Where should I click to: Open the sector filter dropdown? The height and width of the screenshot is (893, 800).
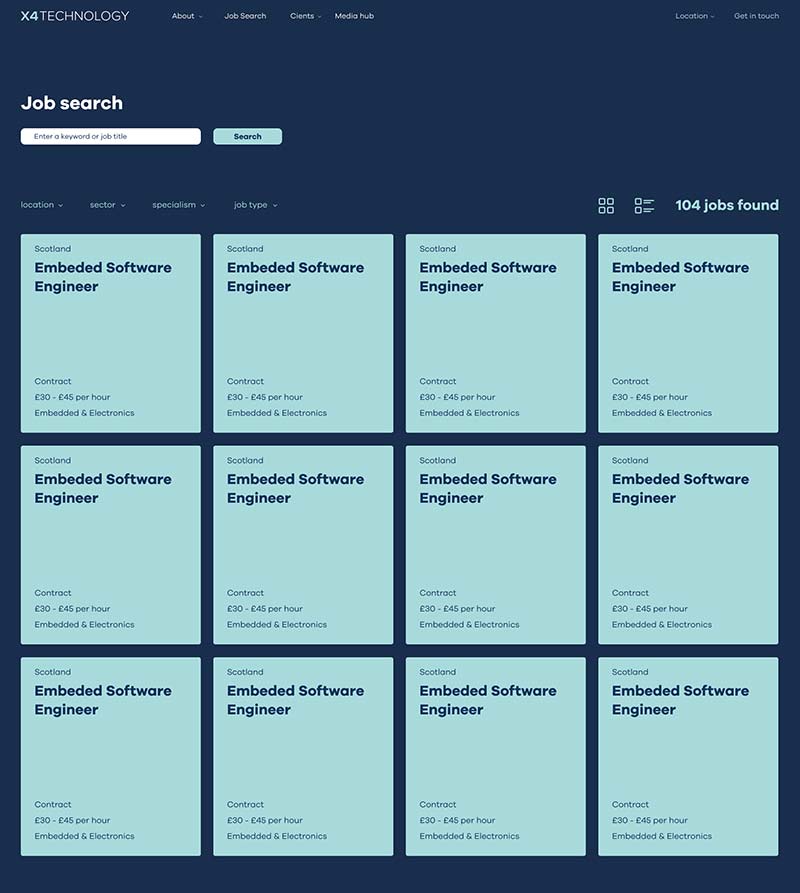pyautogui.click(x=107, y=205)
